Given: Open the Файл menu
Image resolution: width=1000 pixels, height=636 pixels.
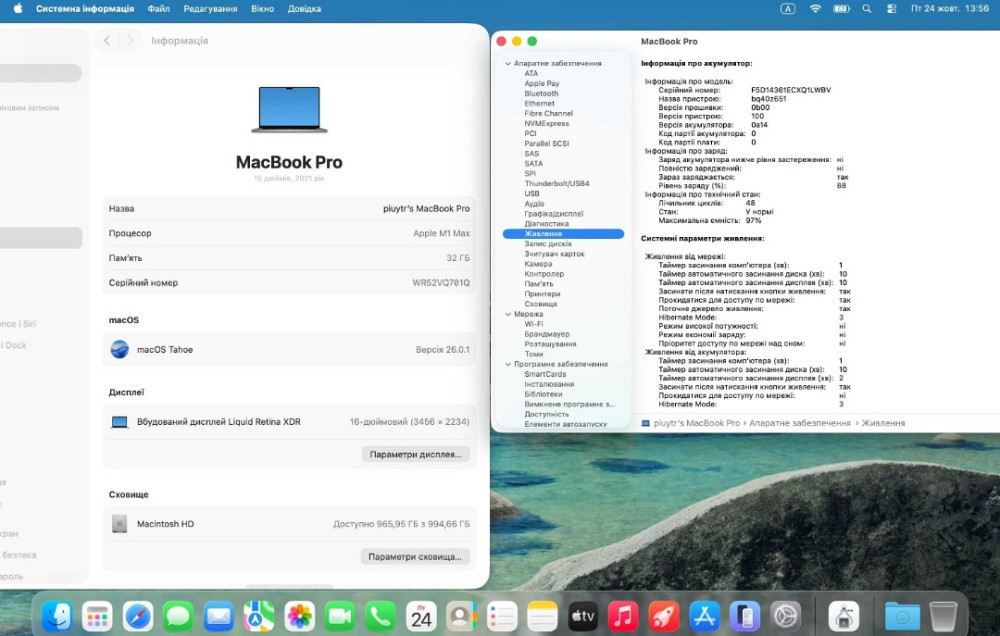Looking at the screenshot, I should (159, 8).
